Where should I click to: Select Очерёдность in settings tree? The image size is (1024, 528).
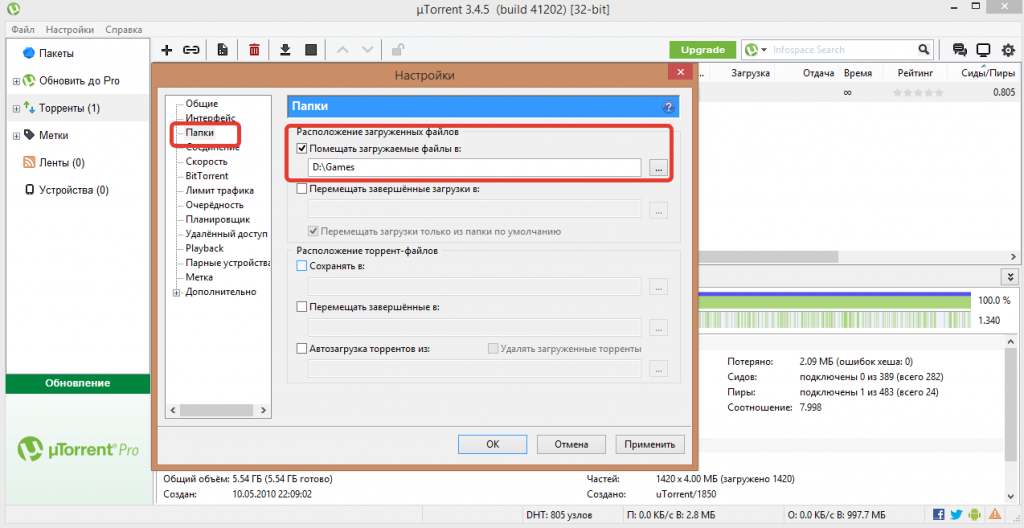pos(214,205)
